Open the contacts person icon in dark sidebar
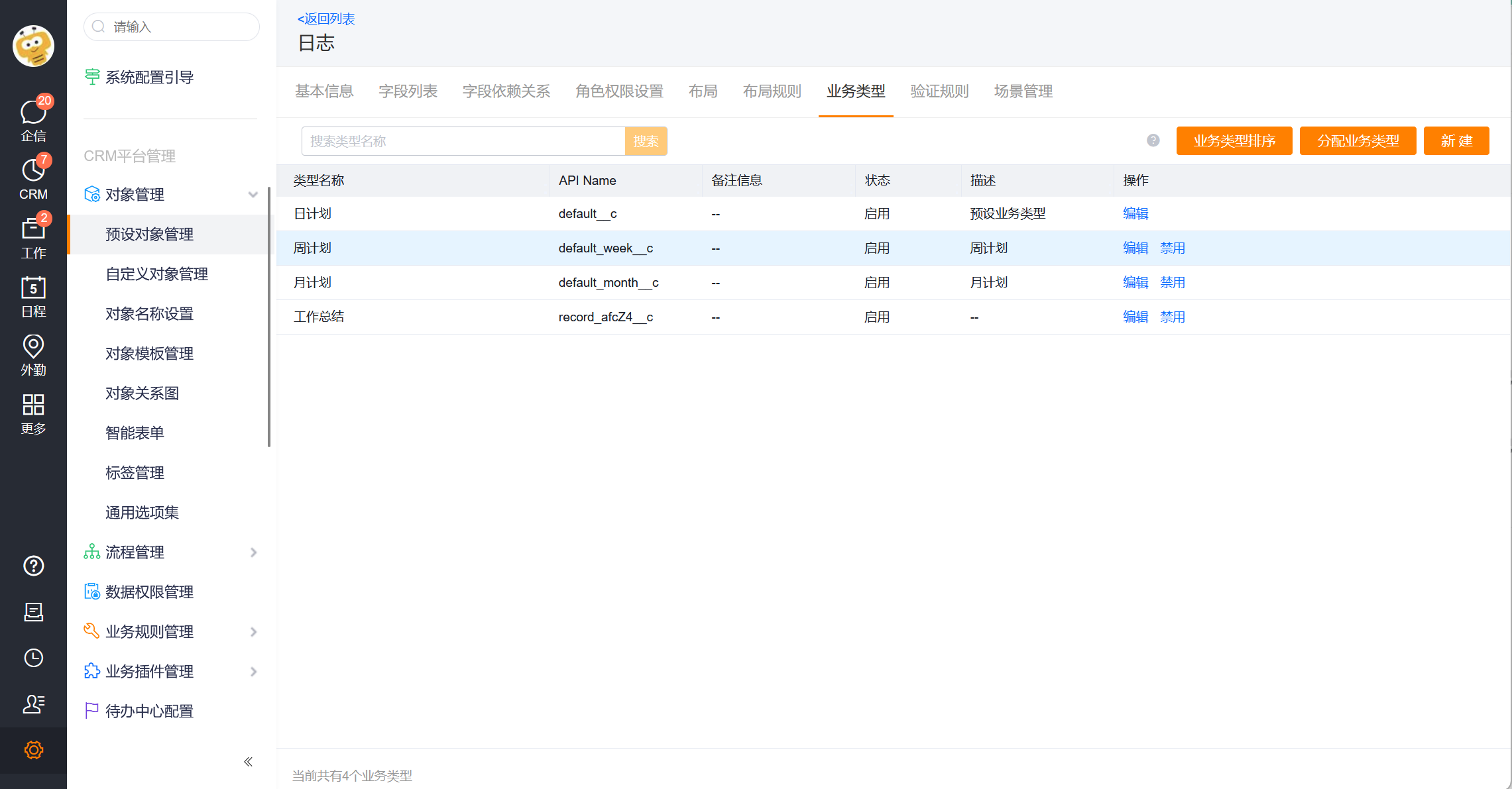Screen dimensions: 1512x789 33,704
